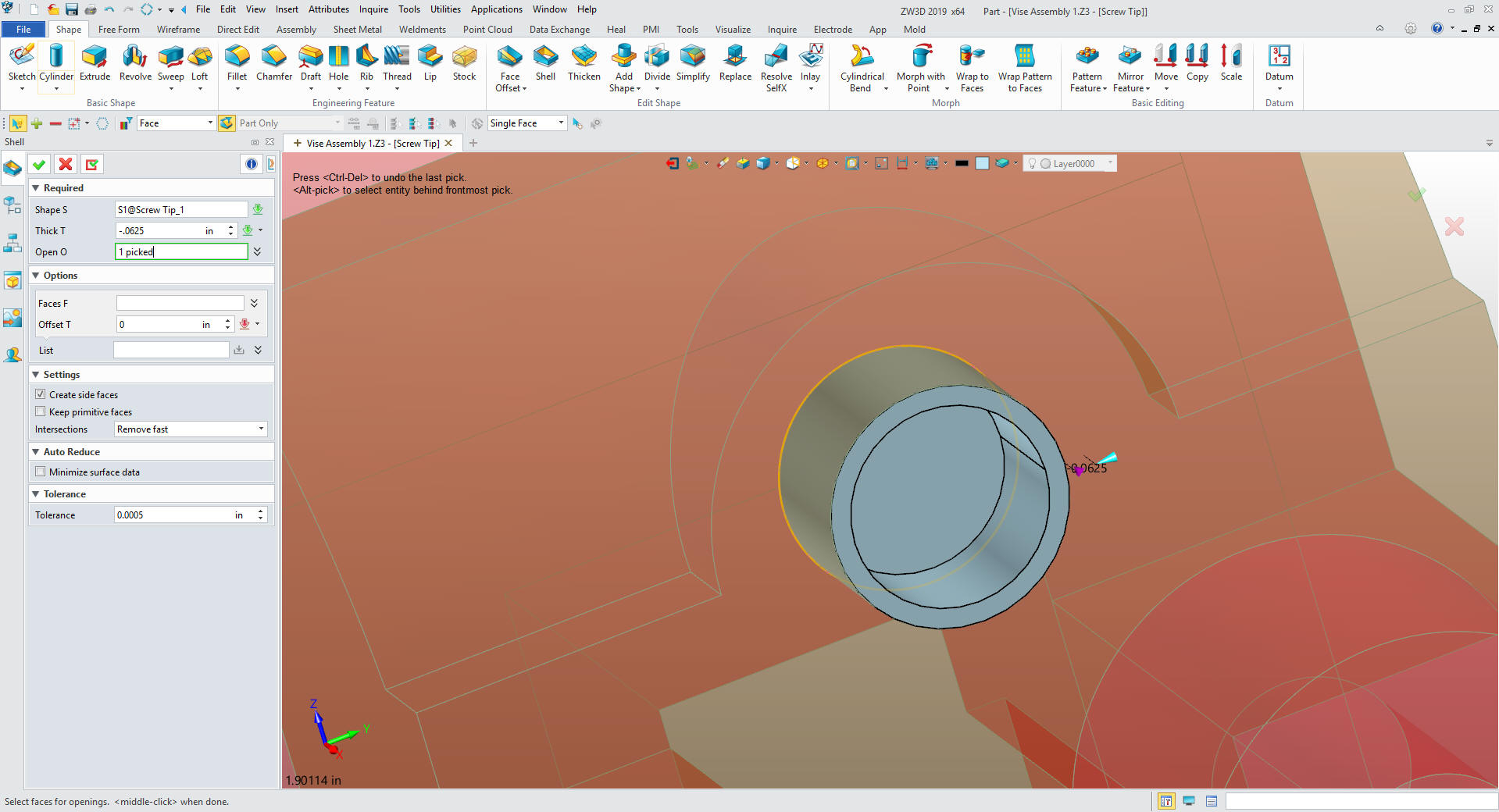1499x812 pixels.
Task: Collapse the Tolerance section
Action: (36, 494)
